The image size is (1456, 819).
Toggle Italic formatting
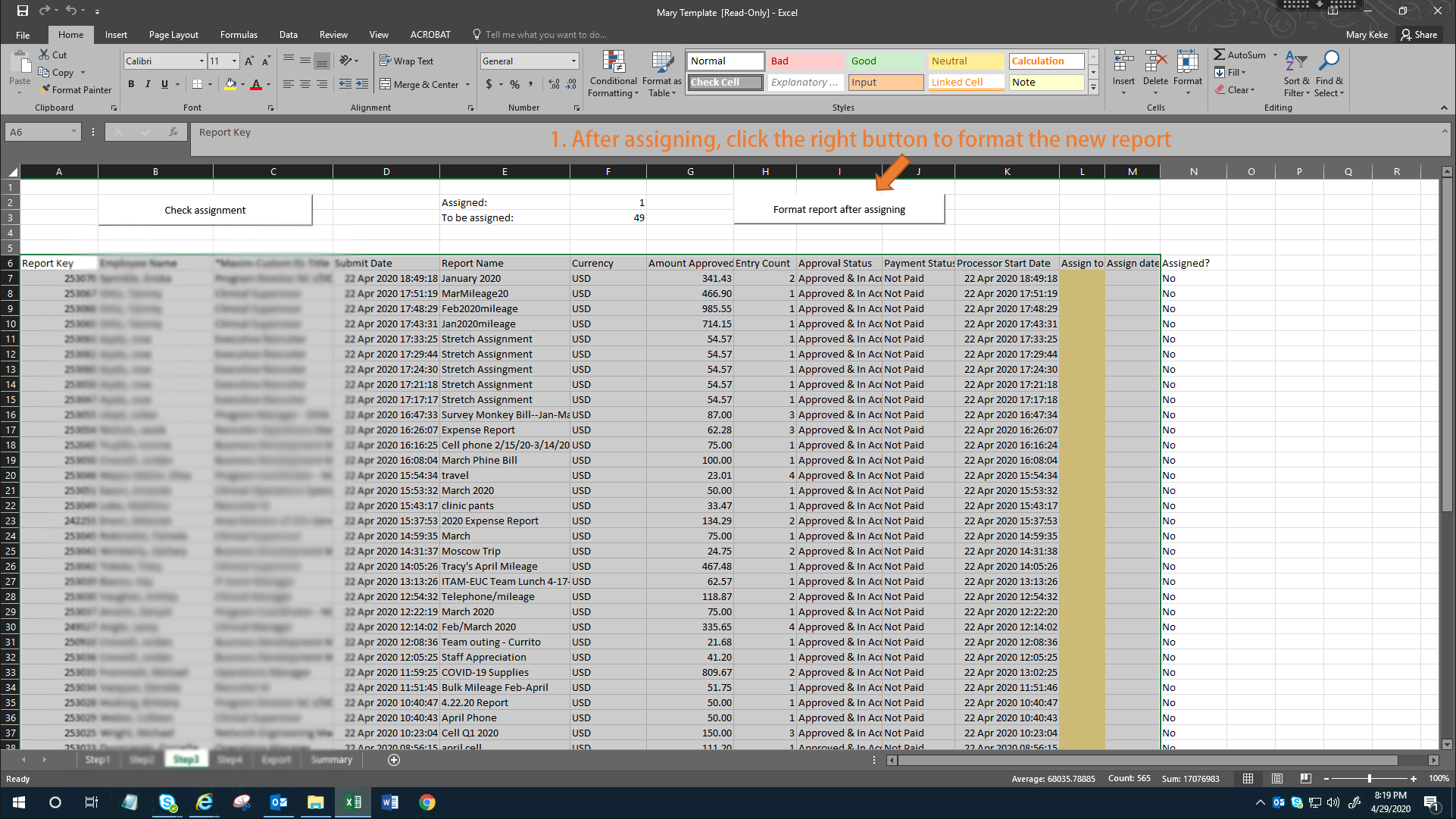[x=148, y=84]
